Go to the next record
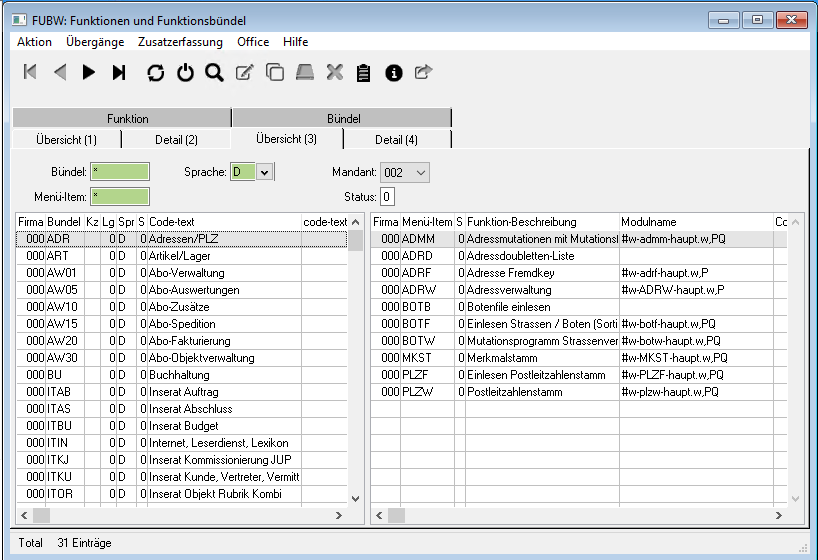This screenshot has width=818, height=560. click(89, 72)
